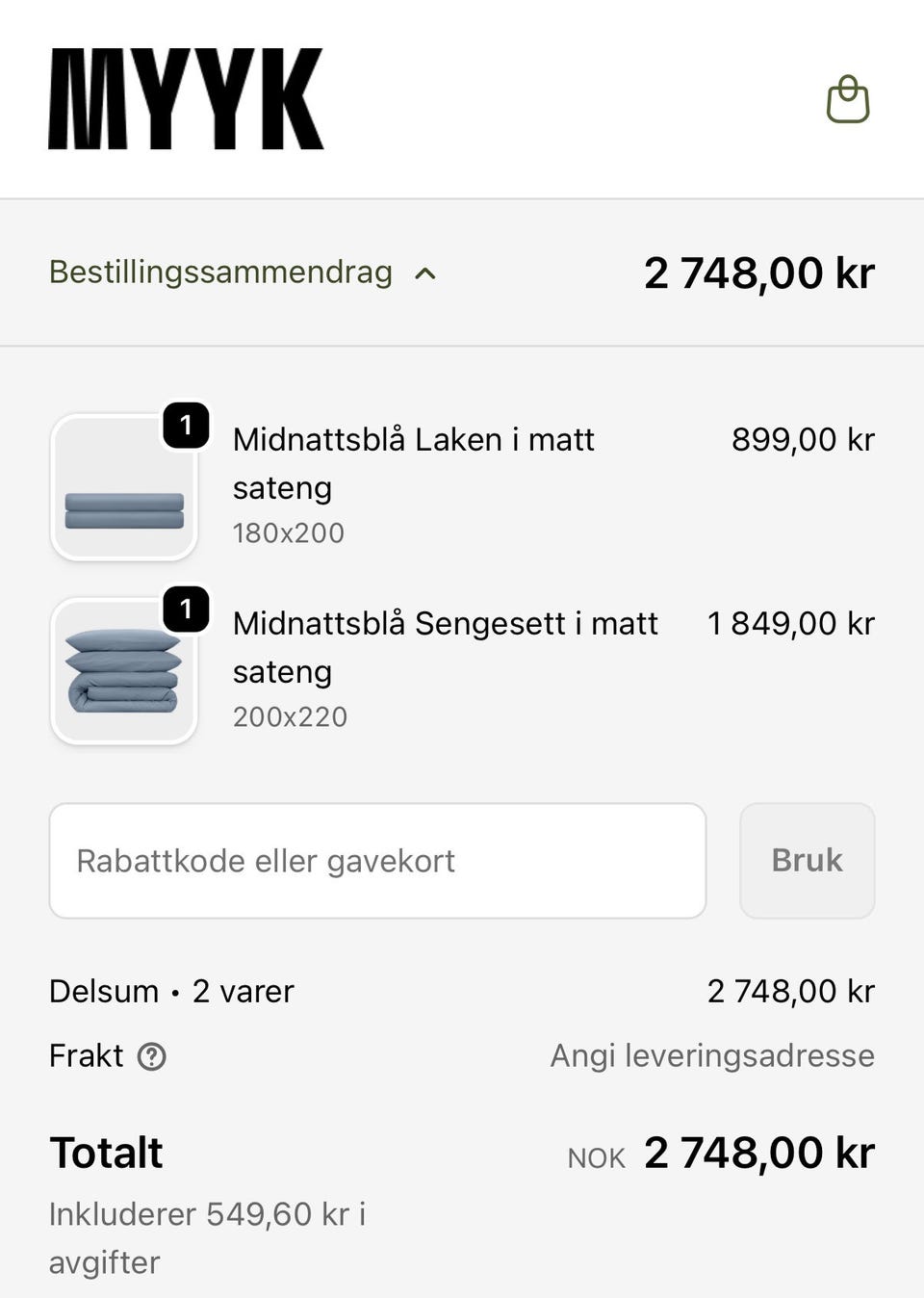Image resolution: width=924 pixels, height=1298 pixels.
Task: Click the Inkluderer 549,60 kr avgifter note
Action: pyautogui.click(x=207, y=1237)
